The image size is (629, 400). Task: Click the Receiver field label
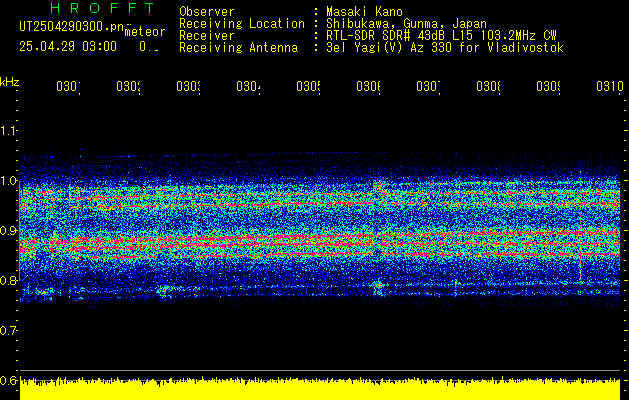[207, 36]
